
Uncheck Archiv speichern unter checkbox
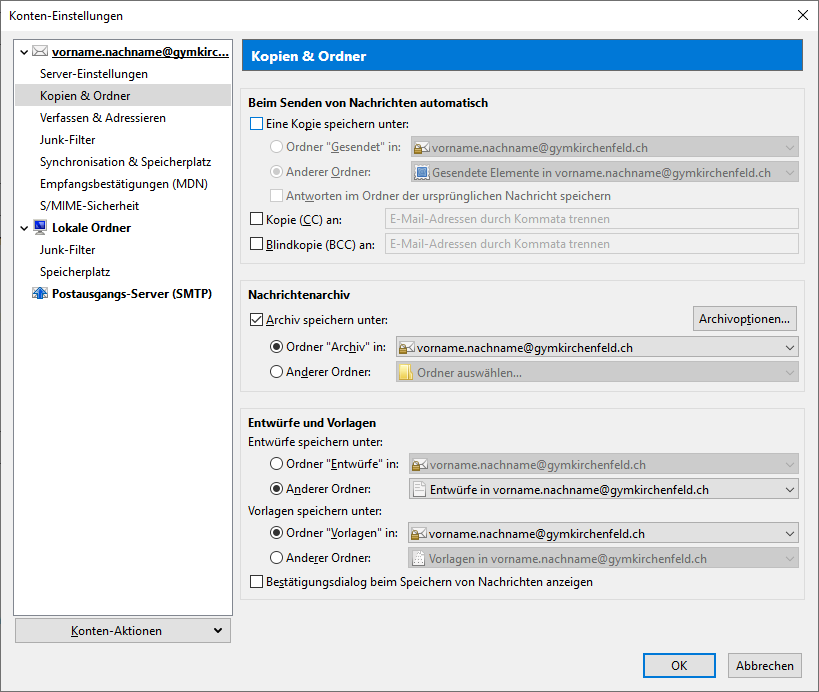[x=256, y=320]
